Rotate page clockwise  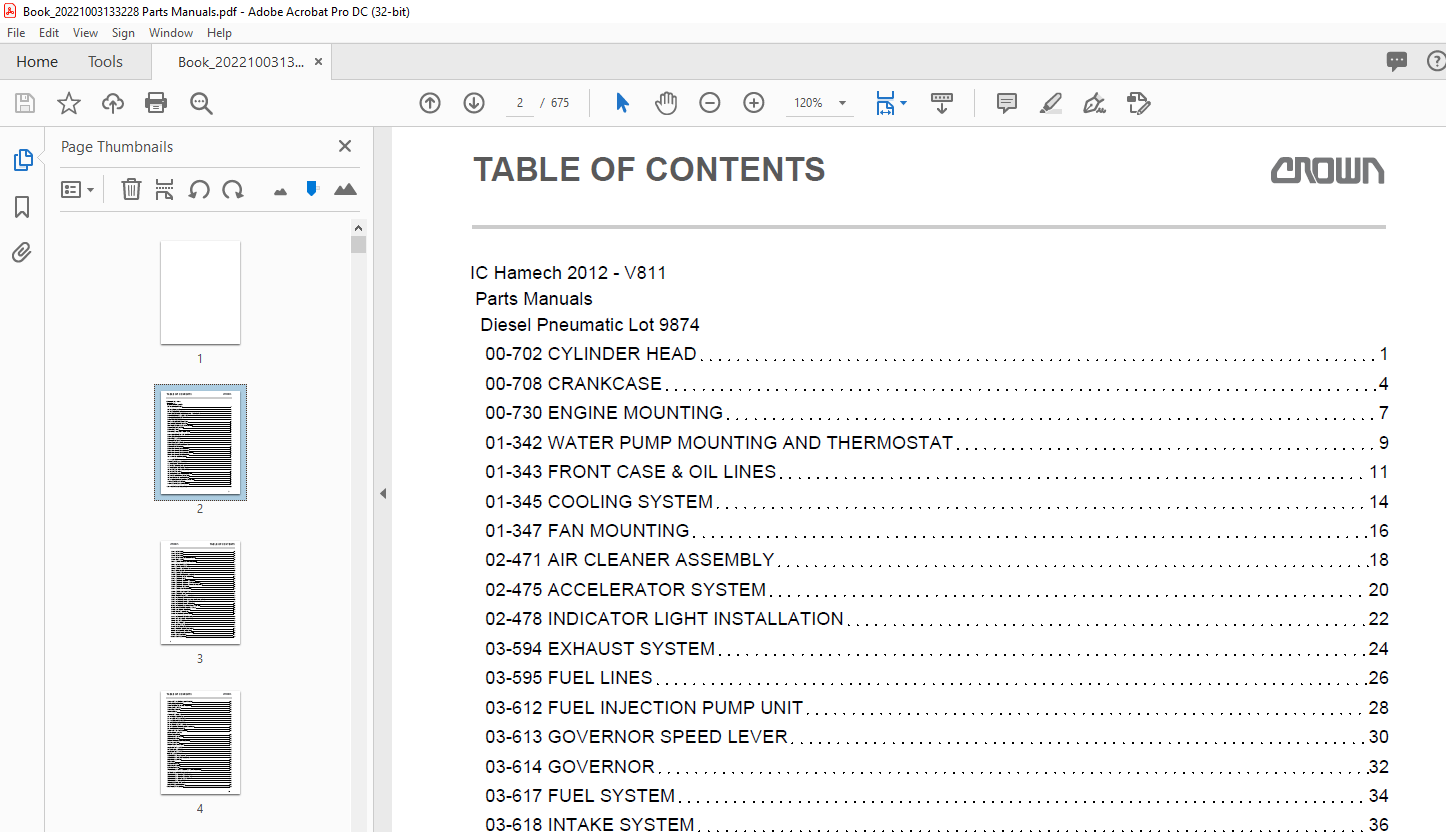[233, 189]
